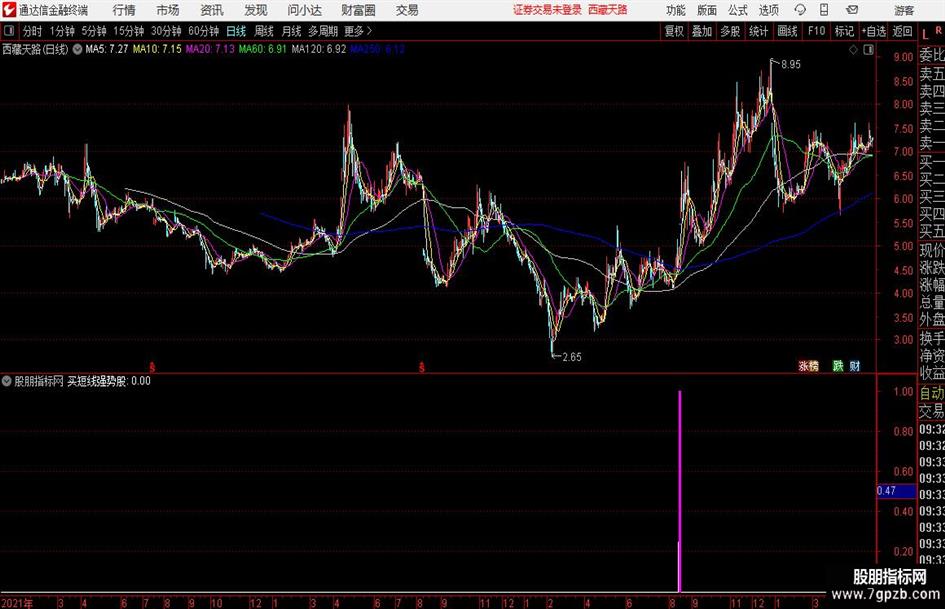Click the MA20: 7.13 indicator value

pyautogui.click(x=210, y=49)
